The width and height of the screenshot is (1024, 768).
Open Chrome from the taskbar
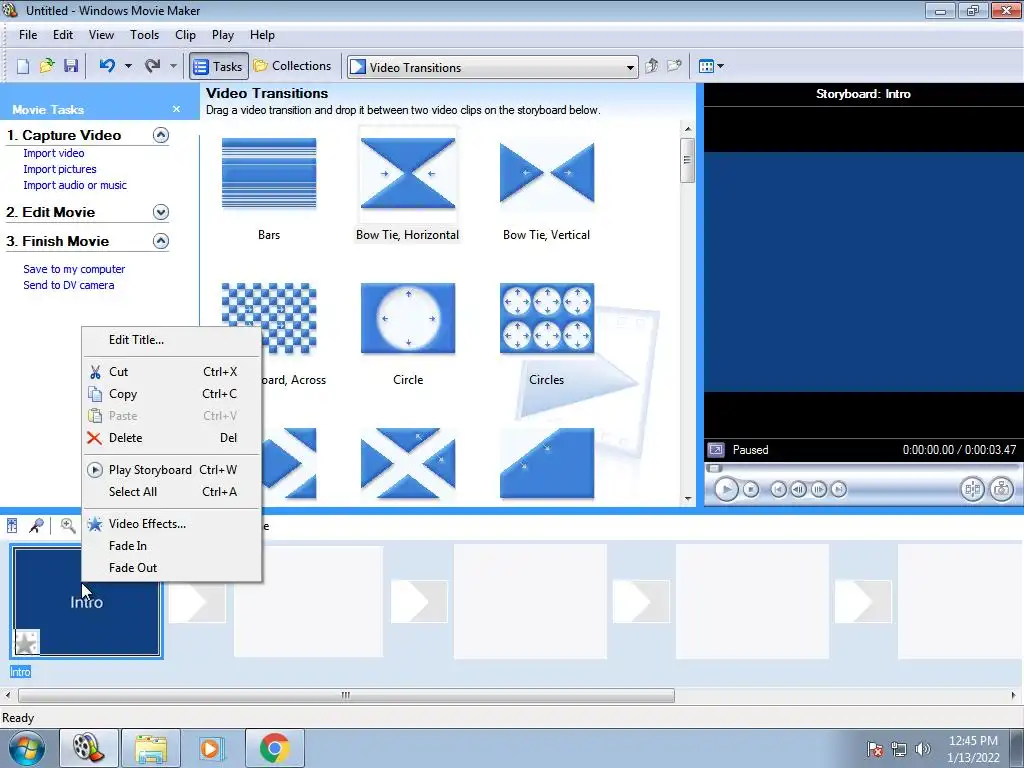pyautogui.click(x=275, y=748)
